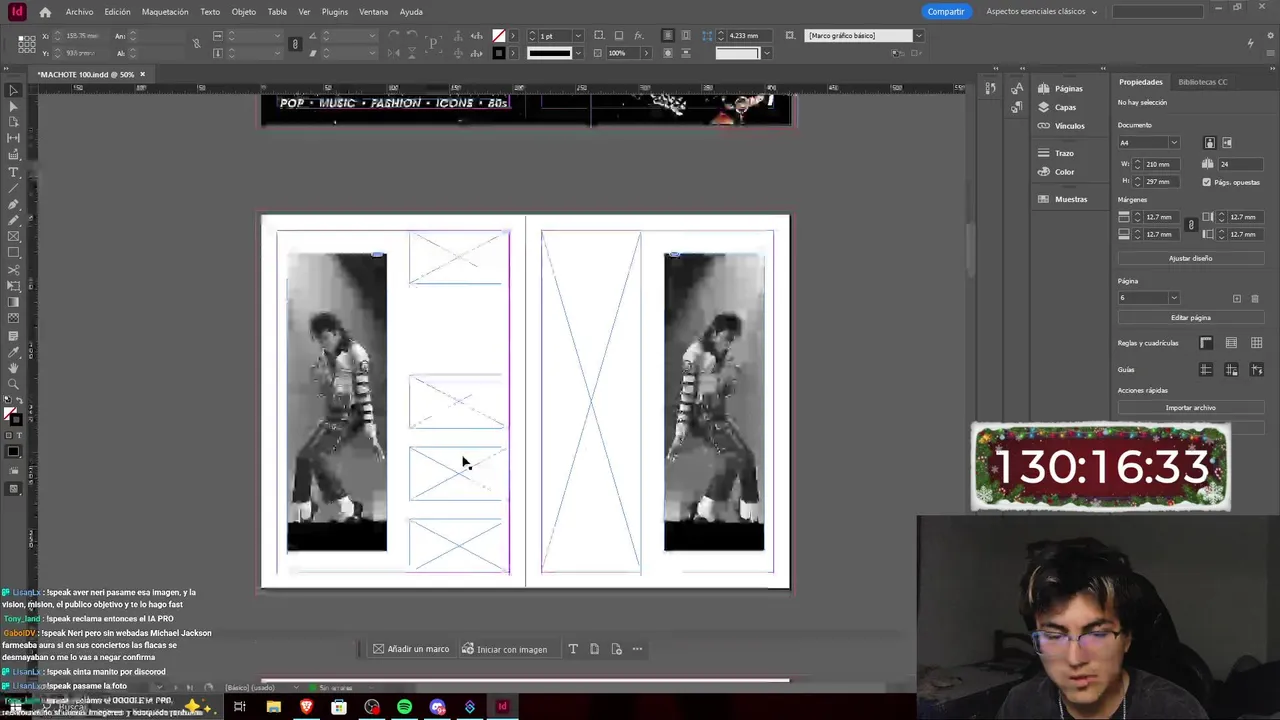Viewport: 1280px width, 720px height.
Task: Click the fill color swatch in control bar
Action: point(498,36)
